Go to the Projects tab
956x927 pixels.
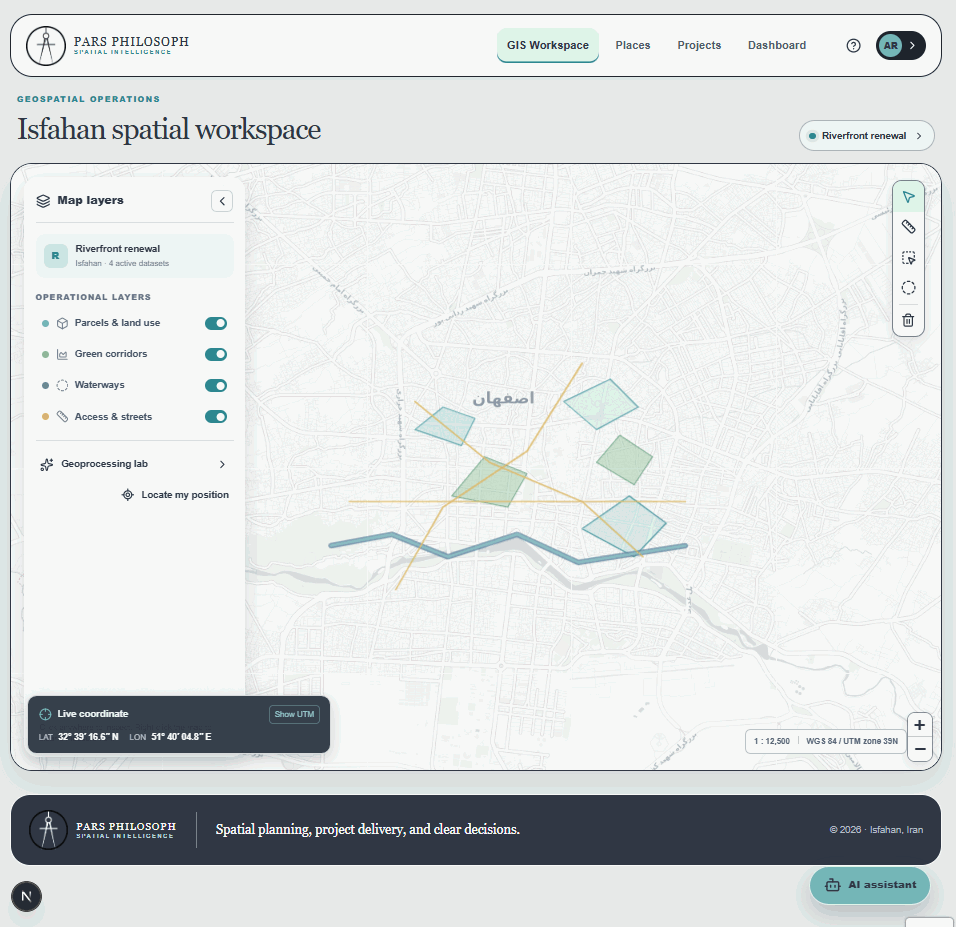[699, 45]
